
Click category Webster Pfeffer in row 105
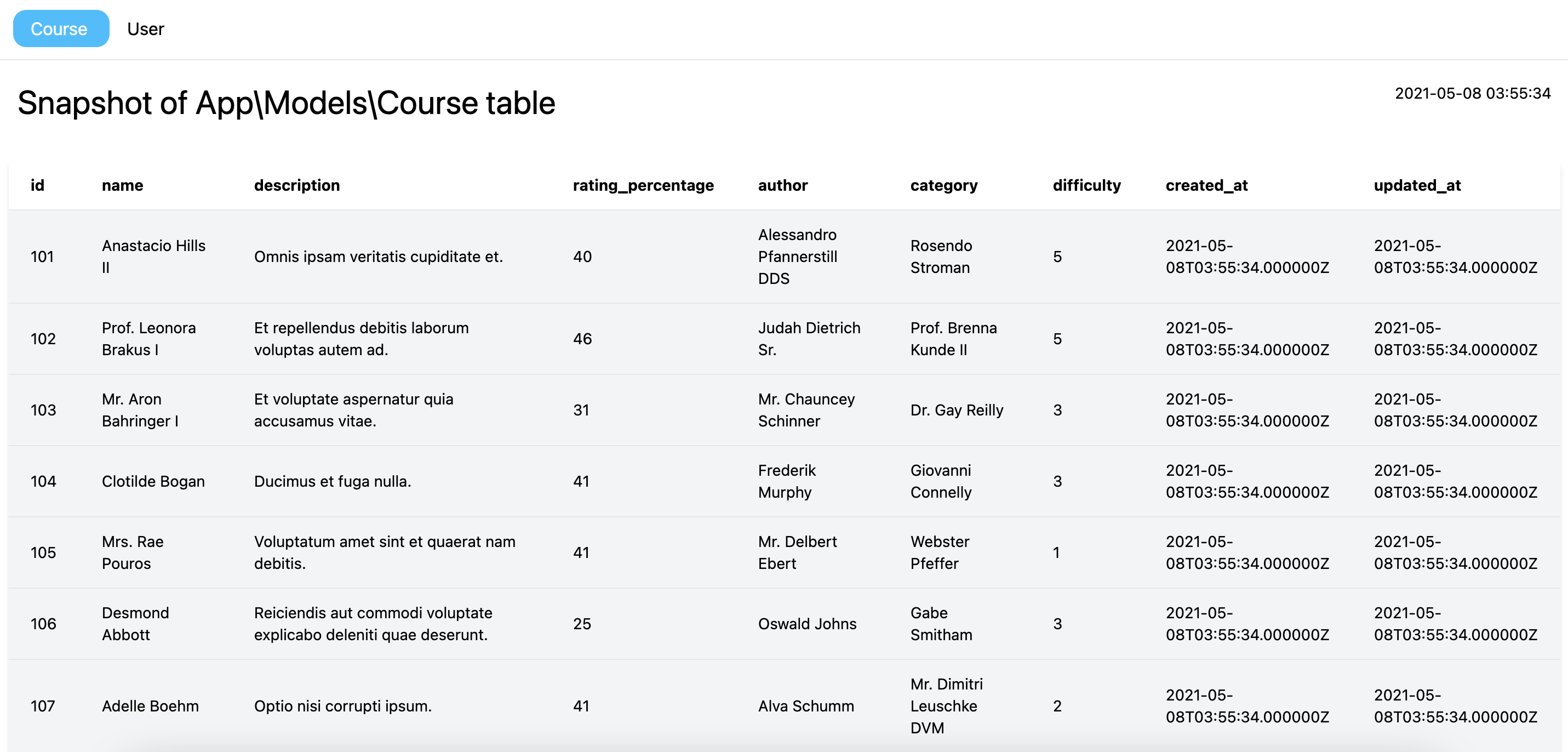[x=941, y=552]
